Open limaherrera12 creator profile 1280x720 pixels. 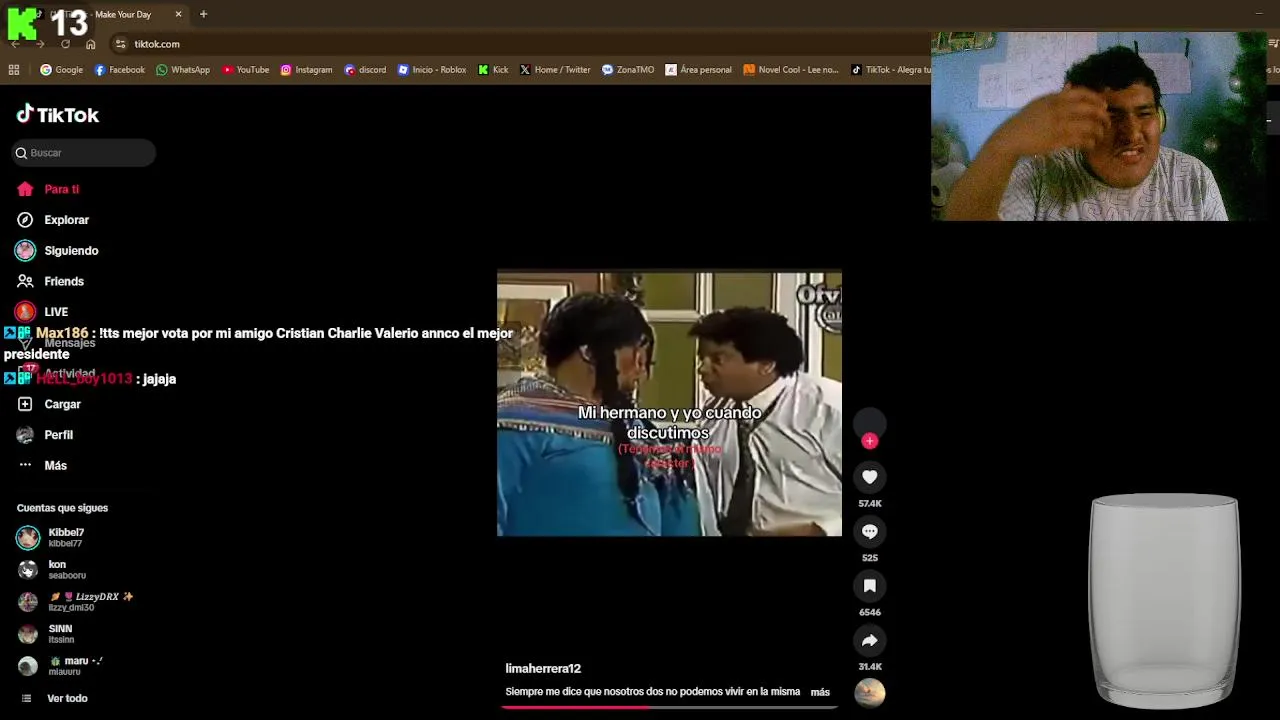pyautogui.click(x=543, y=668)
